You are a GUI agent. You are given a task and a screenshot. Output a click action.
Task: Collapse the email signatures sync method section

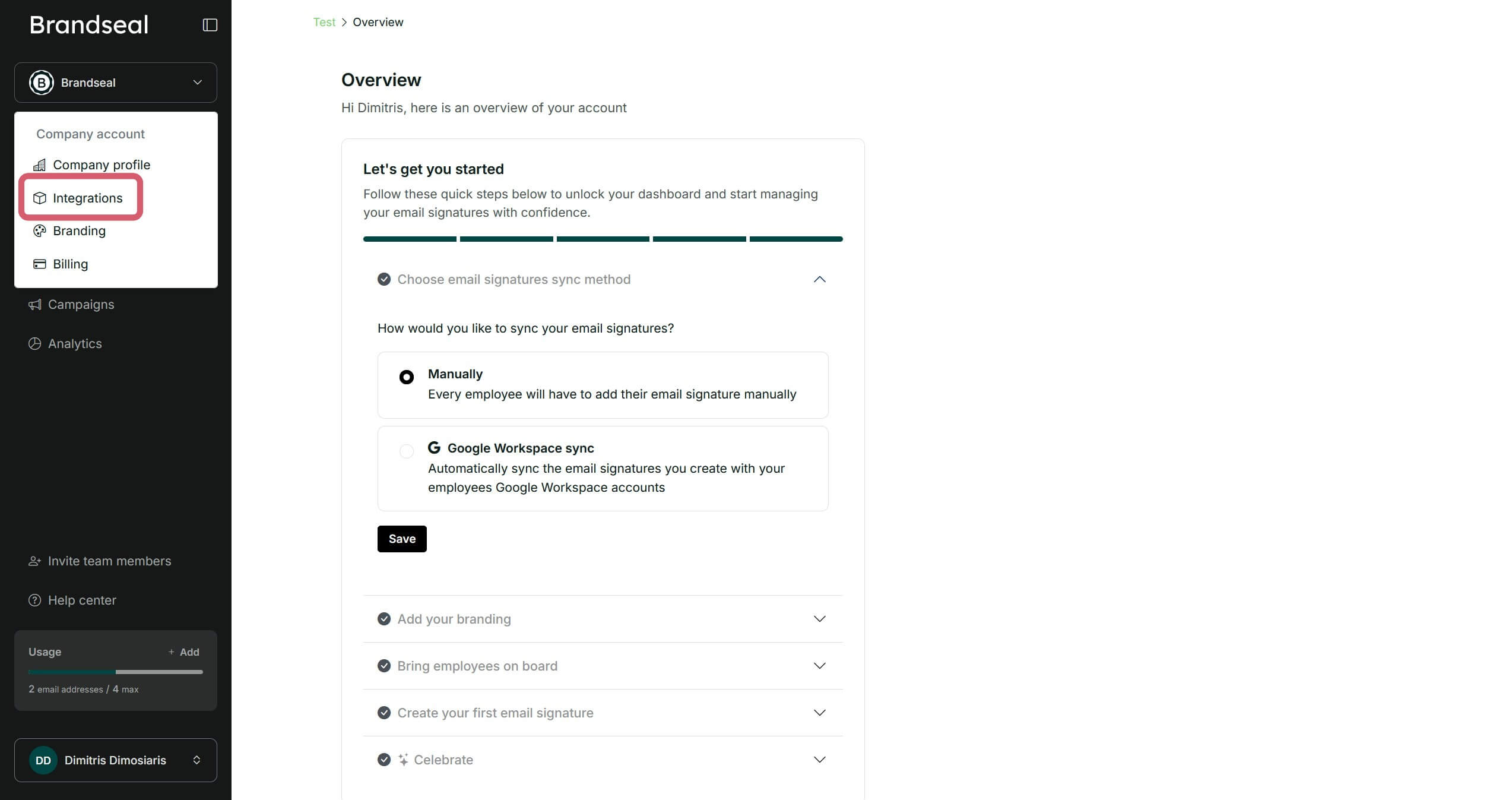pos(820,279)
